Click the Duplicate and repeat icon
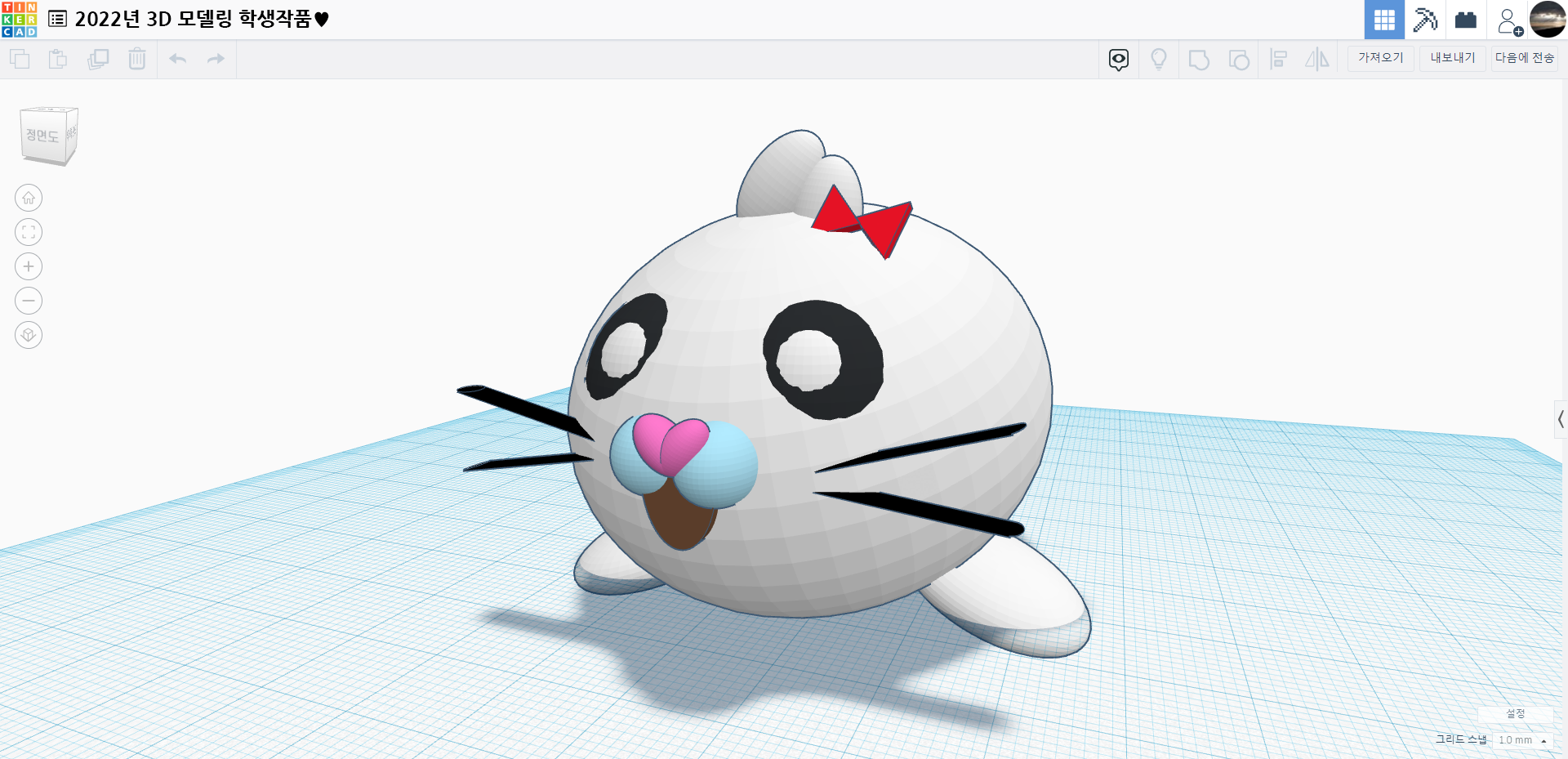The height and width of the screenshot is (759, 1568). (x=98, y=59)
